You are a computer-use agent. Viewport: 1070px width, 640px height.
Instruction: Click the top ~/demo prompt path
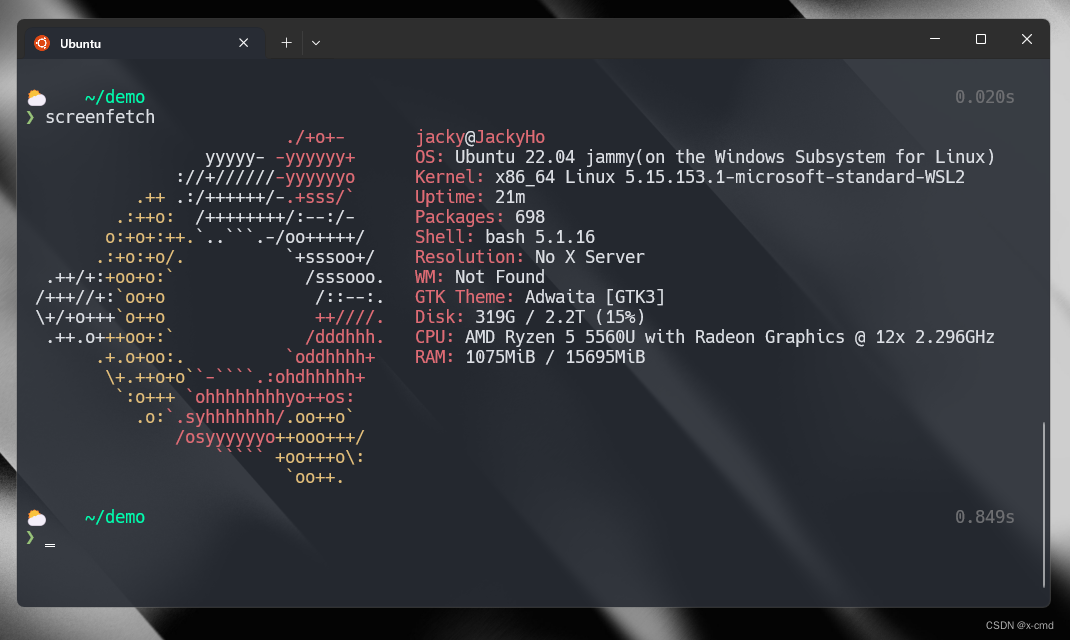point(115,97)
